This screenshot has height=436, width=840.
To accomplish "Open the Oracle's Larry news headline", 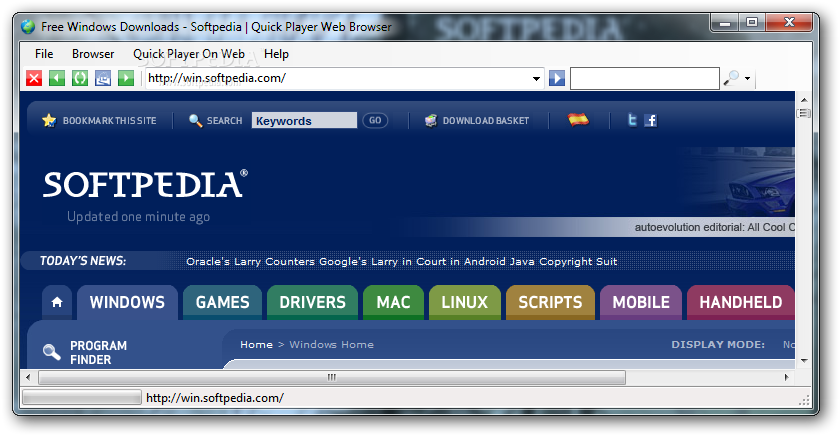I will (x=402, y=261).
